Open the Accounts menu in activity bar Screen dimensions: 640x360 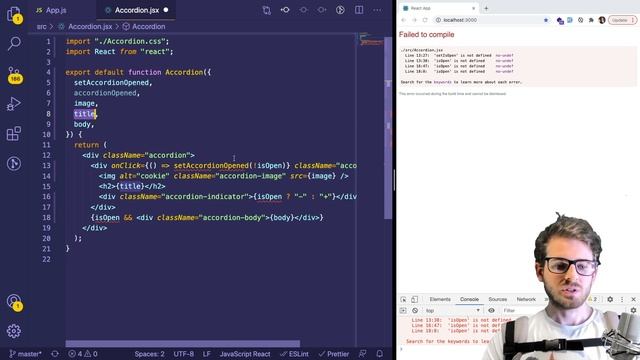tap(14, 302)
